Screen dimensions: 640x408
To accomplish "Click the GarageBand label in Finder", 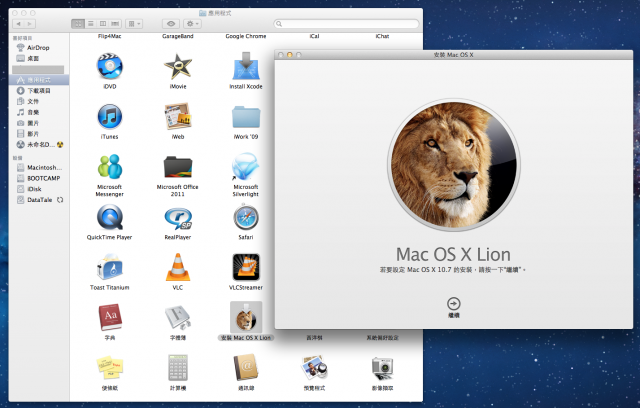I will pyautogui.click(x=178, y=36).
